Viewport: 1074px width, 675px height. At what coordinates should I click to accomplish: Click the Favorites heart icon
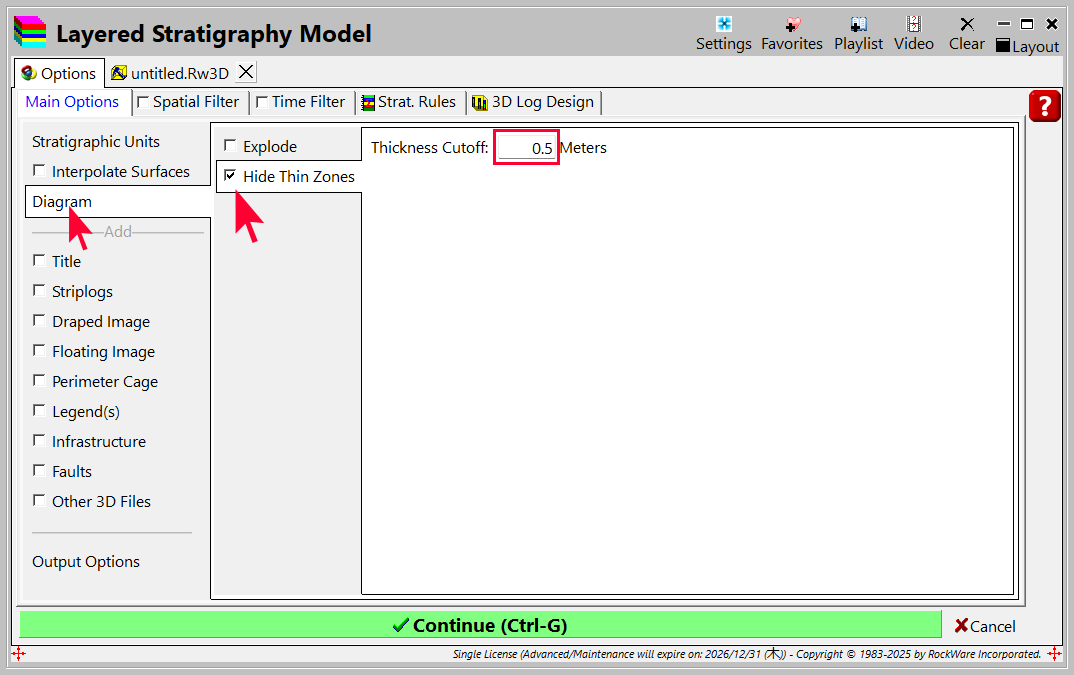[792, 25]
